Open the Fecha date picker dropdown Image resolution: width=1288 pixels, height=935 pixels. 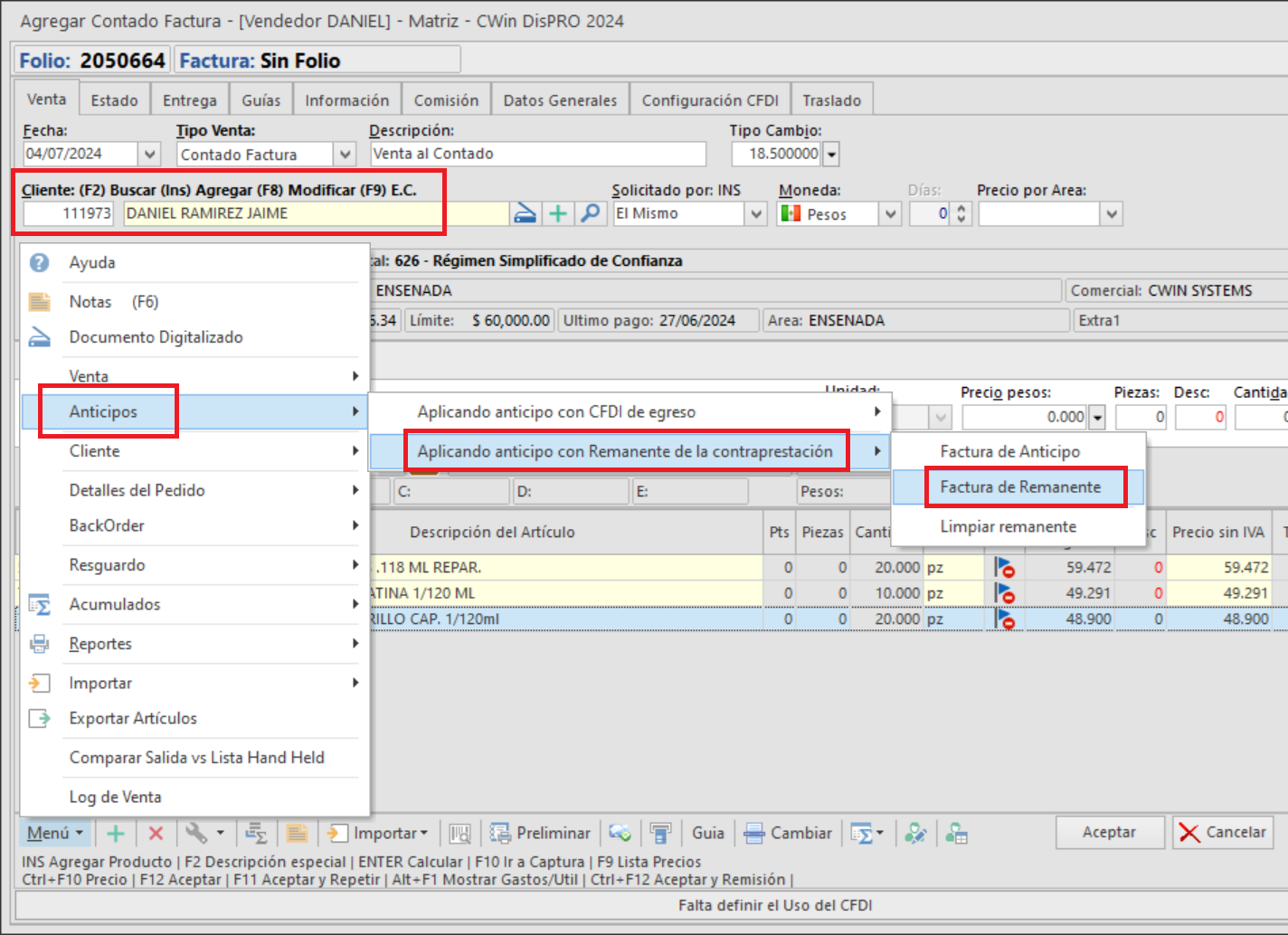(150, 155)
